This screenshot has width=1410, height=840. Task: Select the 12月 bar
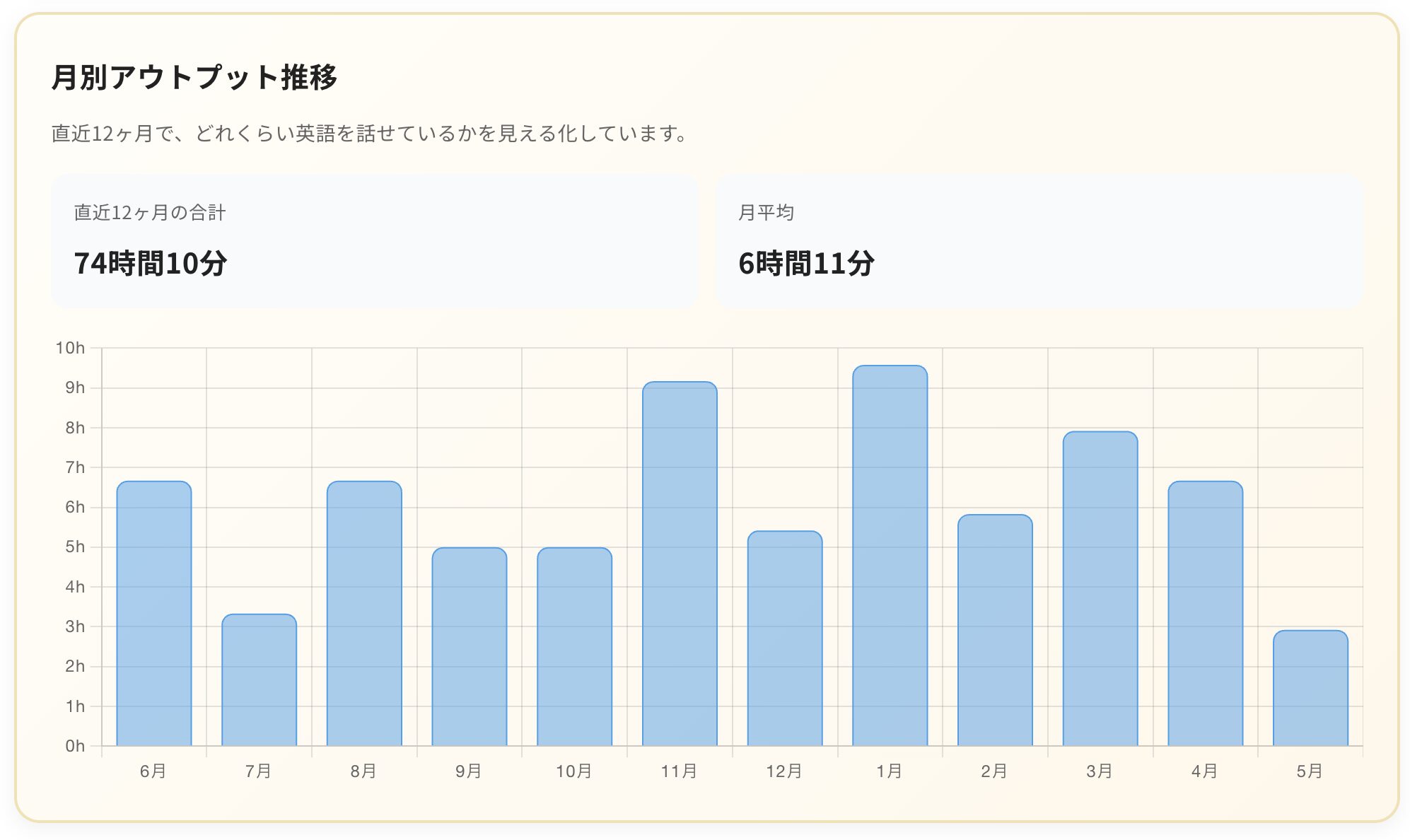[785, 638]
